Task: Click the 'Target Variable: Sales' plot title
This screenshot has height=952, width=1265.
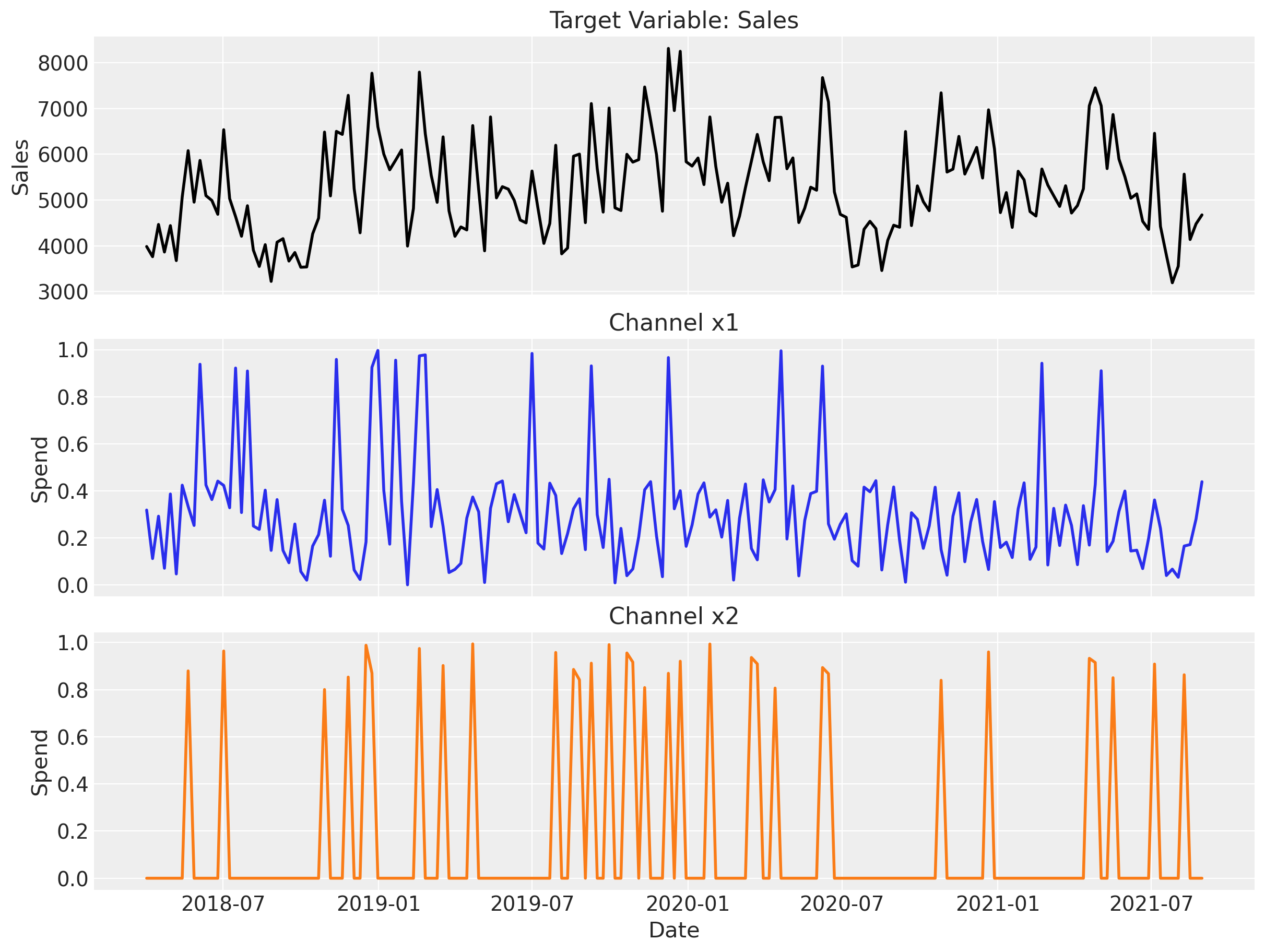Action: pos(673,20)
